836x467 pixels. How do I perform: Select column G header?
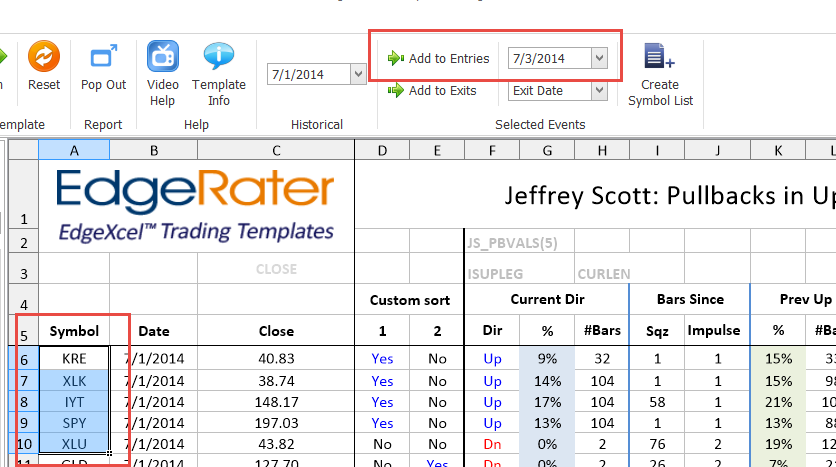(547, 150)
